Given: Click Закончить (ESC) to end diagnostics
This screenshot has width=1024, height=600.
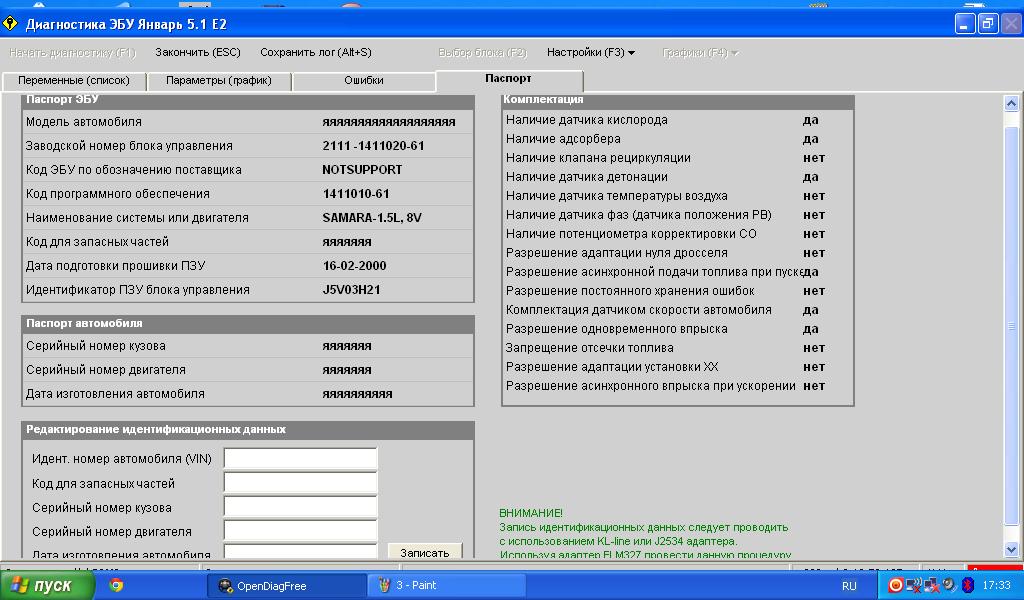Looking at the screenshot, I should 197,52.
